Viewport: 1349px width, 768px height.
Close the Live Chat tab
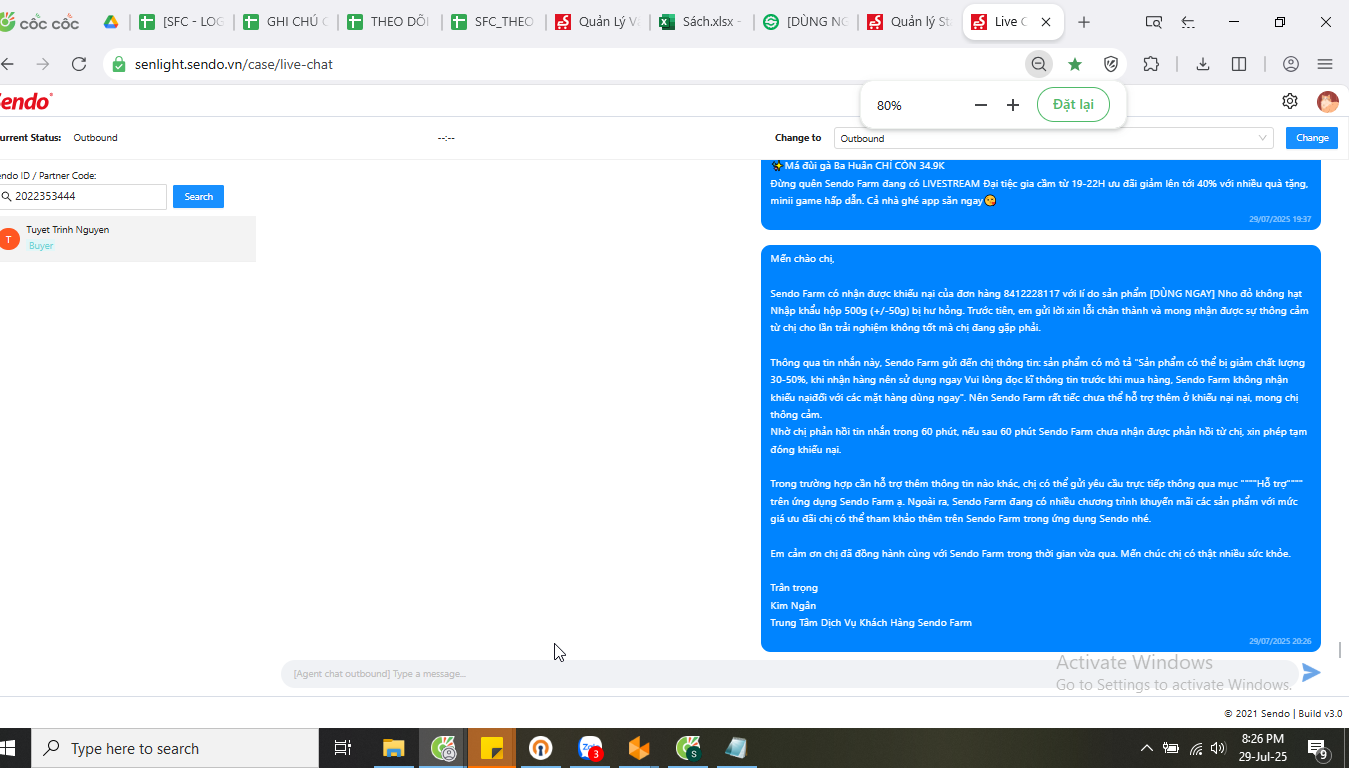click(1046, 22)
